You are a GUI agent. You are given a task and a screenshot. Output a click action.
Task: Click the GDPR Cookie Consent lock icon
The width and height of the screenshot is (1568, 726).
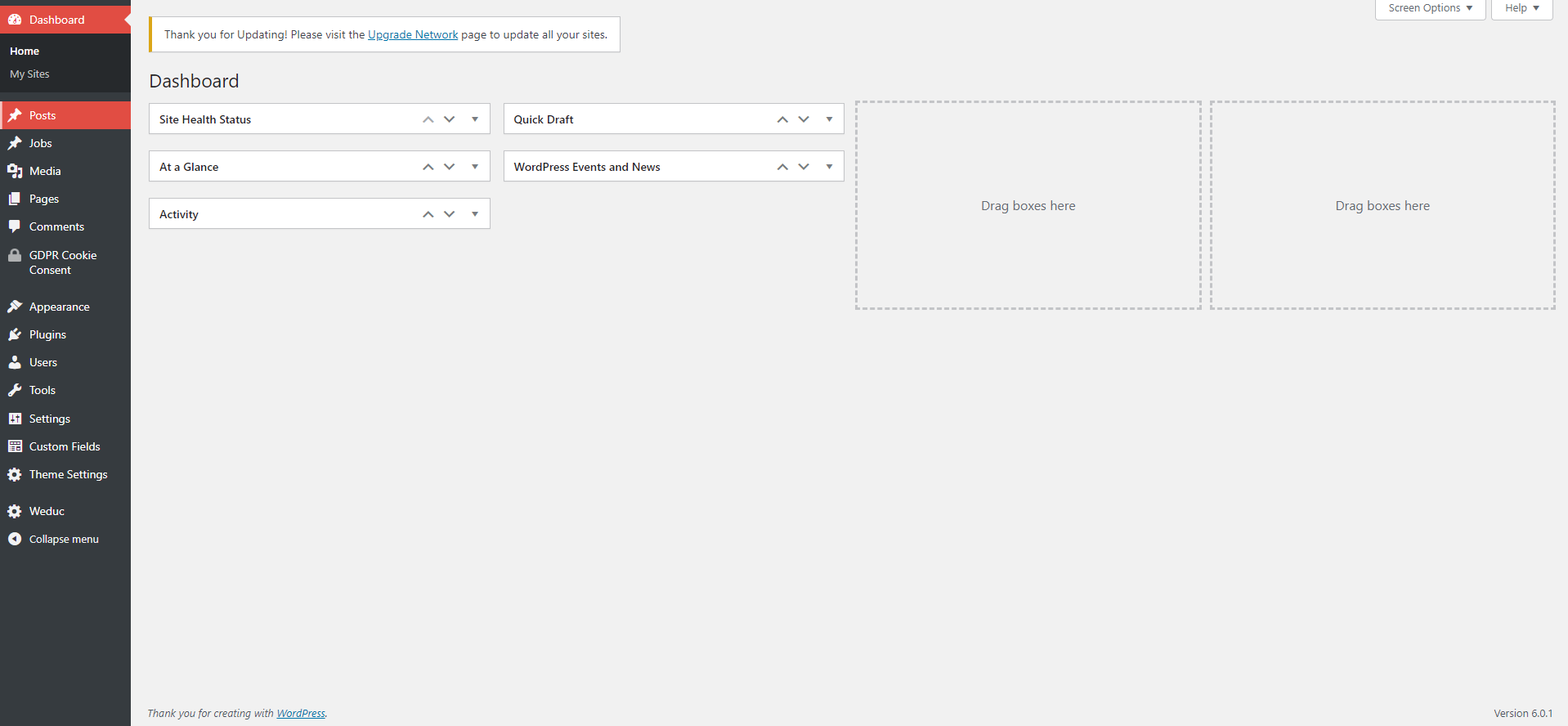15,255
